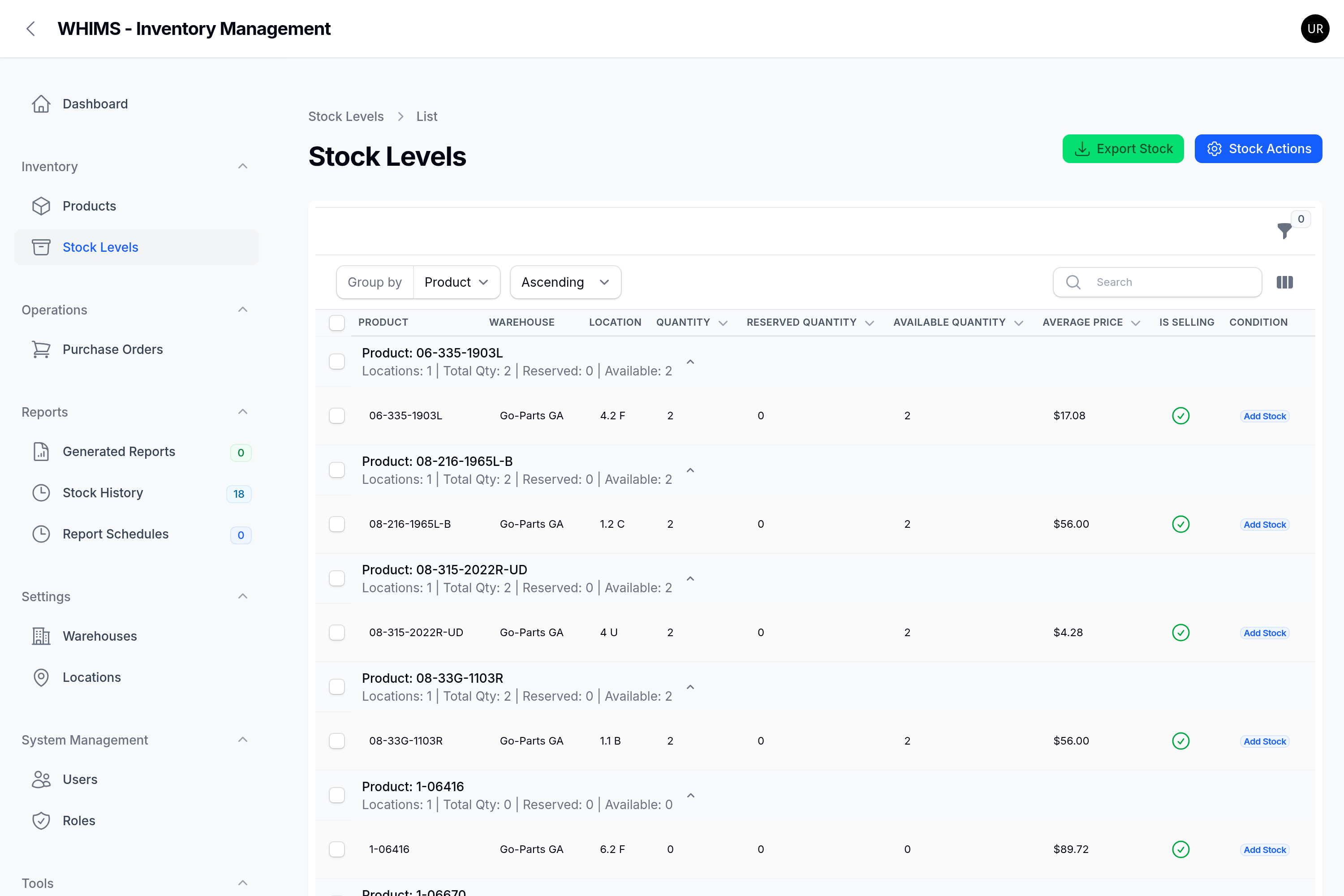Click Is Selling checkmark for 08-216-1965L-B
1344x896 pixels.
(1180, 525)
